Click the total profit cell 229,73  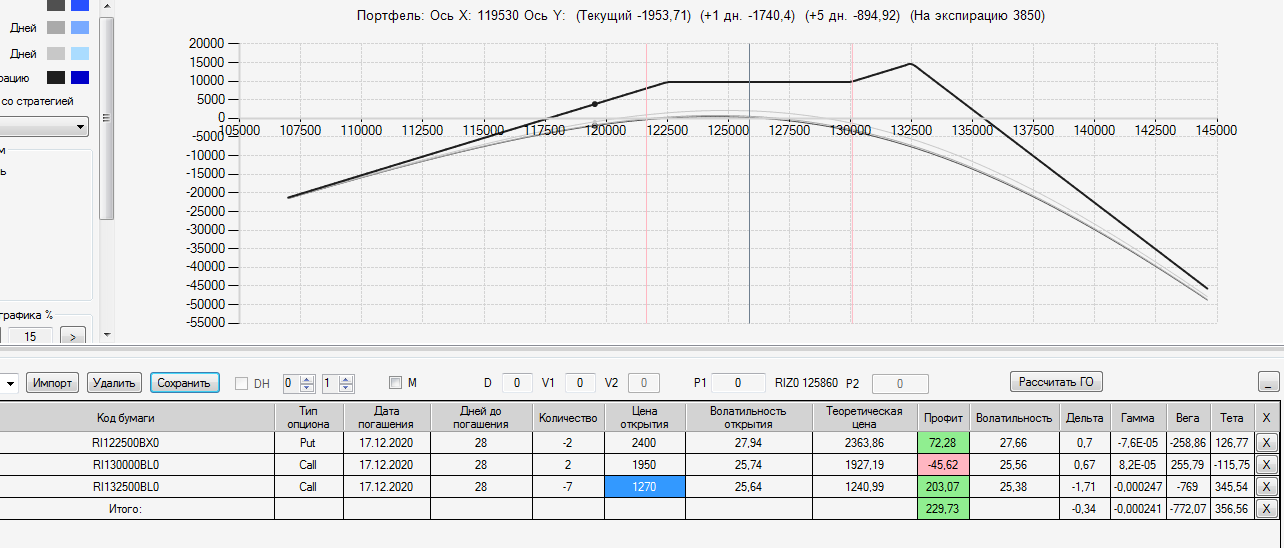944,509
